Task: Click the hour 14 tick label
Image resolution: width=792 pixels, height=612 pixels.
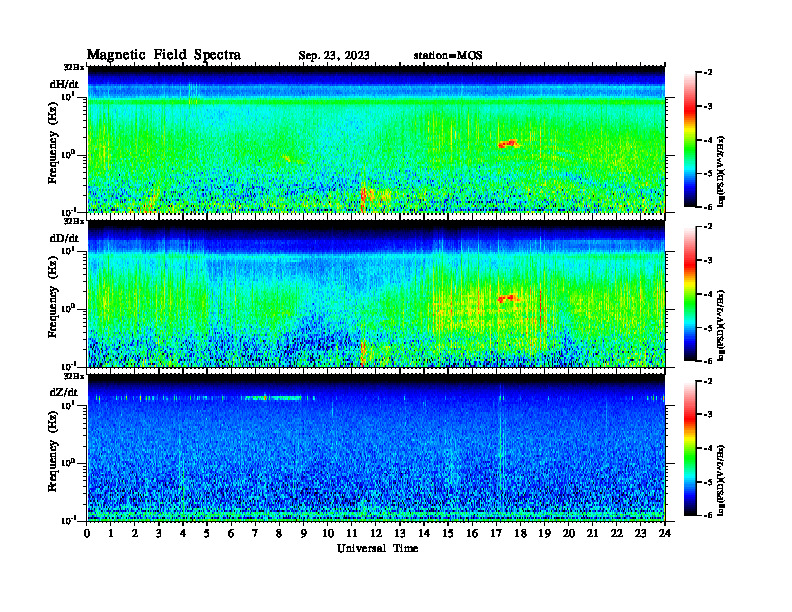Action: (424, 533)
